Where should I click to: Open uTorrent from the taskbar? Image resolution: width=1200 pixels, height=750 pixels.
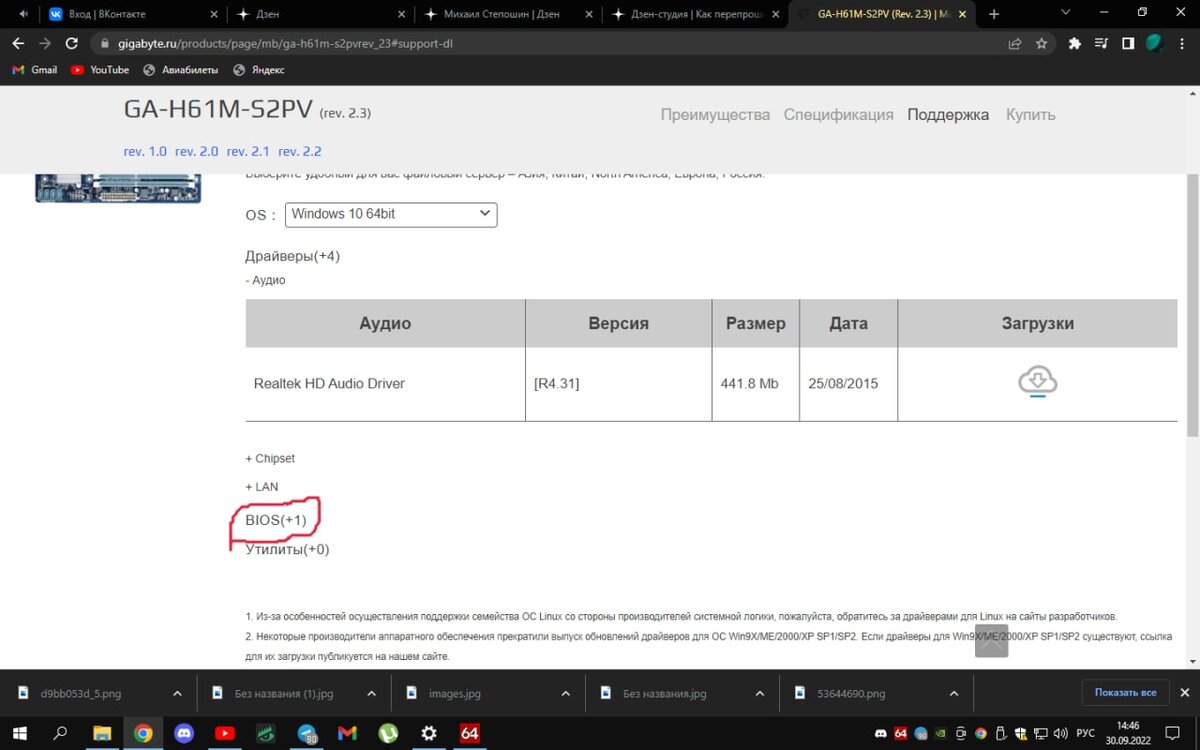(x=388, y=733)
